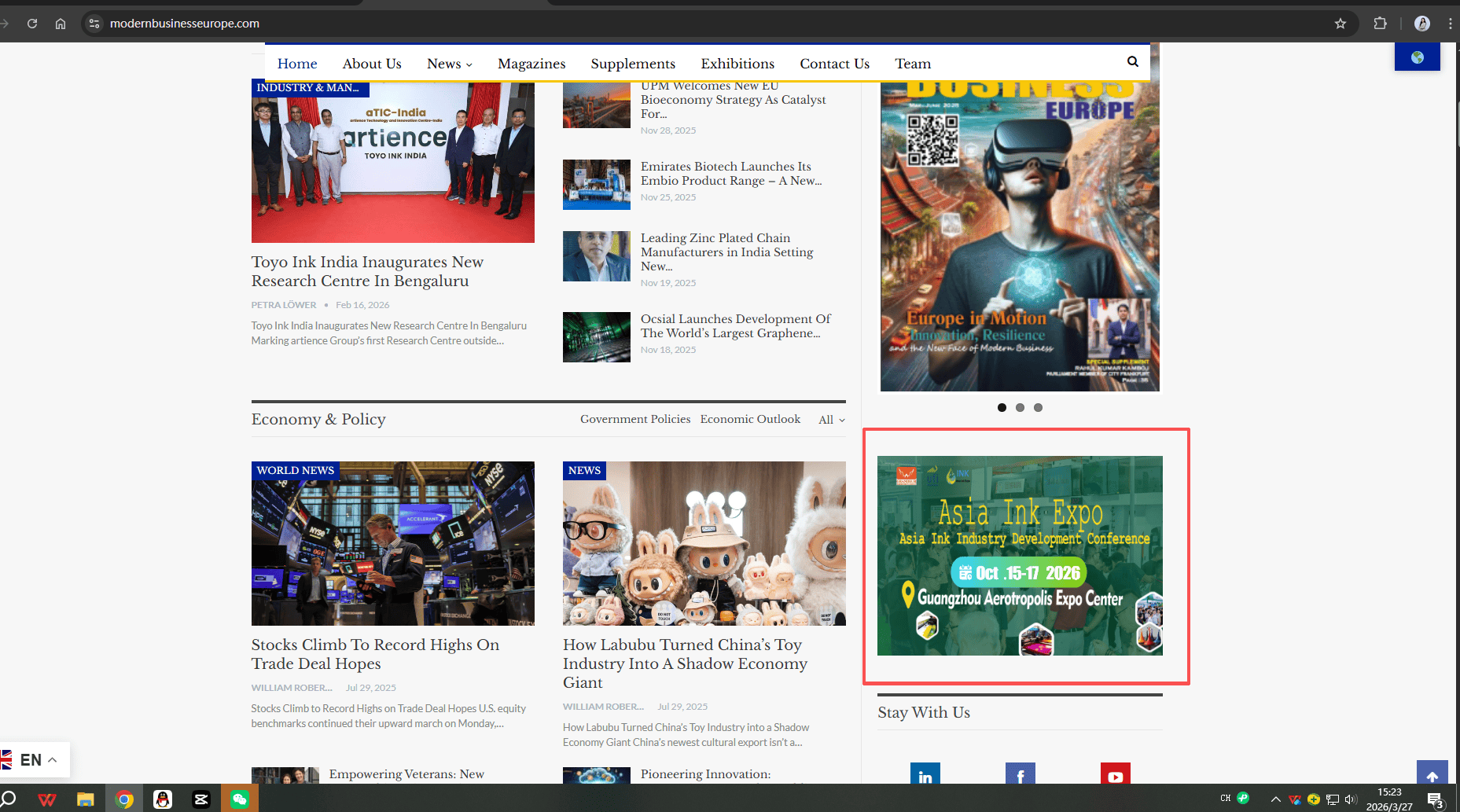Click the scroll-to-top arrow button
1460x812 pixels.
(1432, 775)
